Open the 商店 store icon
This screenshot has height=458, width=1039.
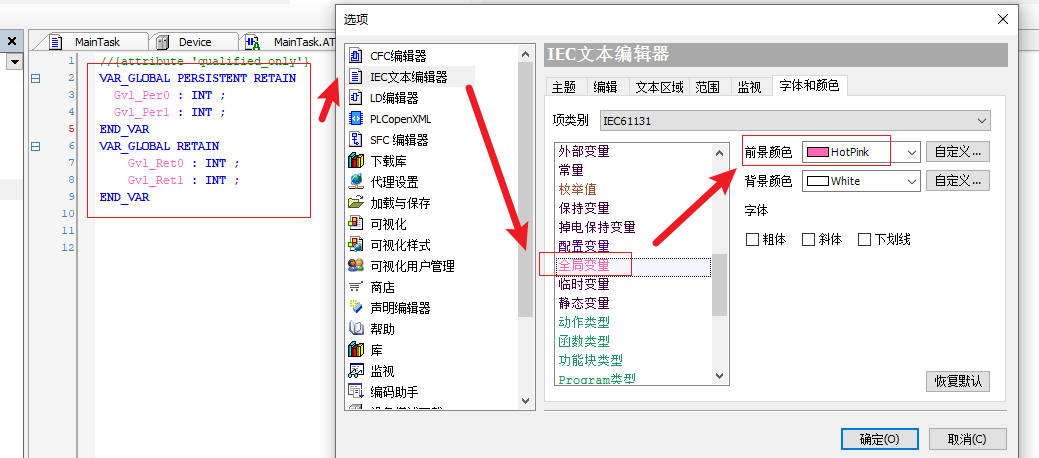[x=355, y=287]
